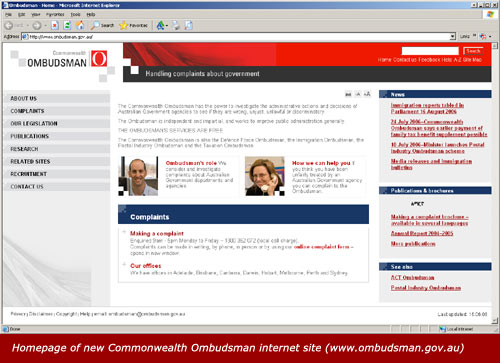Screen dimensions: 500x363
Task: Click the woman on phone photo
Action: (x=265, y=176)
